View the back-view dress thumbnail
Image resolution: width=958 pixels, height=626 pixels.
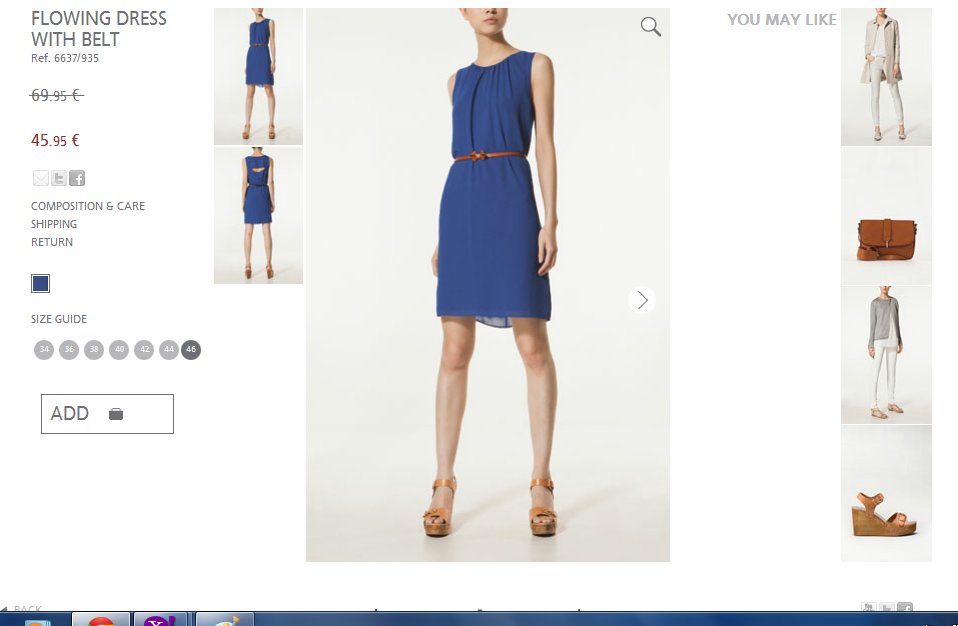pyautogui.click(x=258, y=216)
